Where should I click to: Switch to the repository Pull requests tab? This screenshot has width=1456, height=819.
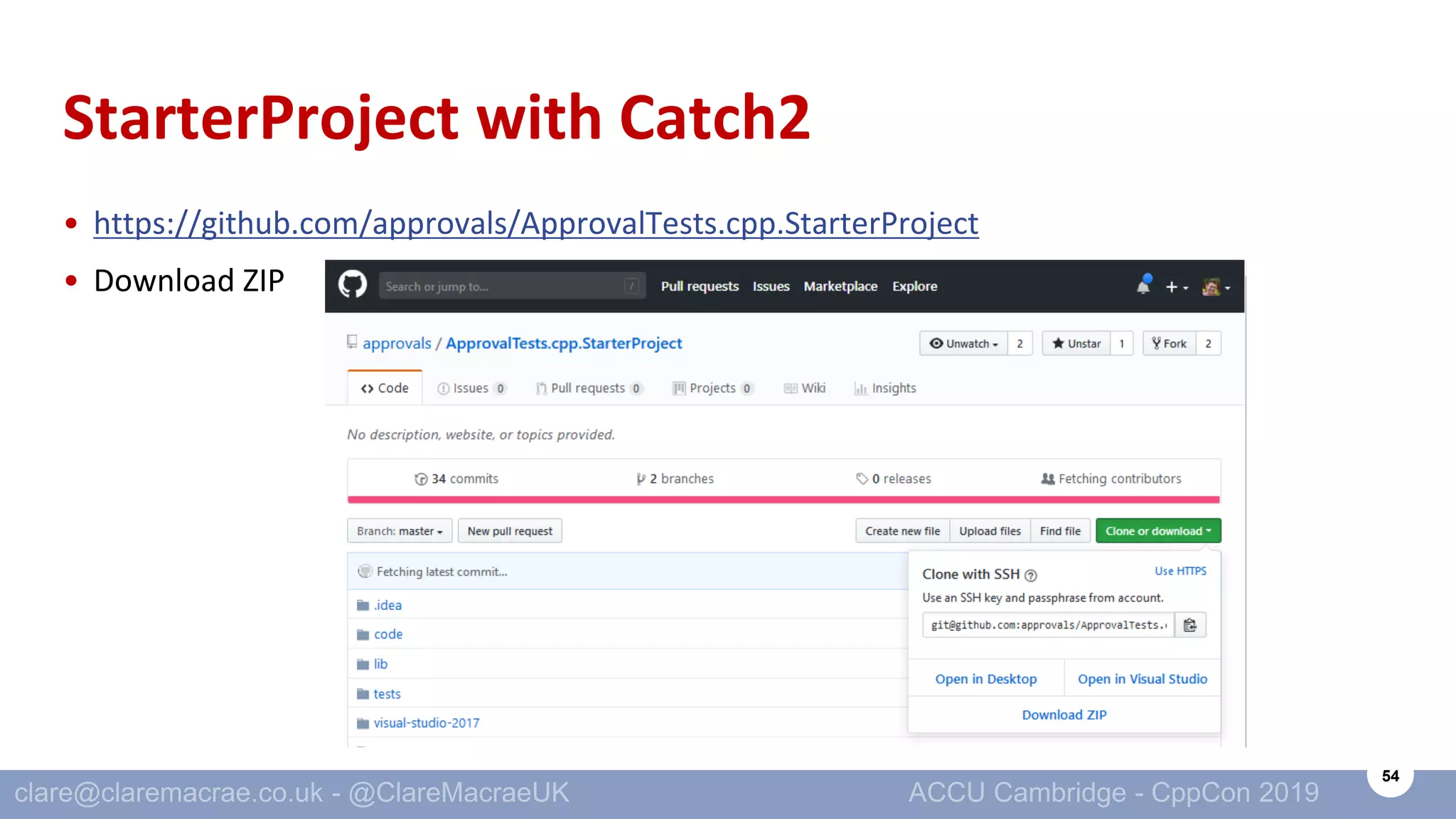pyautogui.click(x=589, y=388)
